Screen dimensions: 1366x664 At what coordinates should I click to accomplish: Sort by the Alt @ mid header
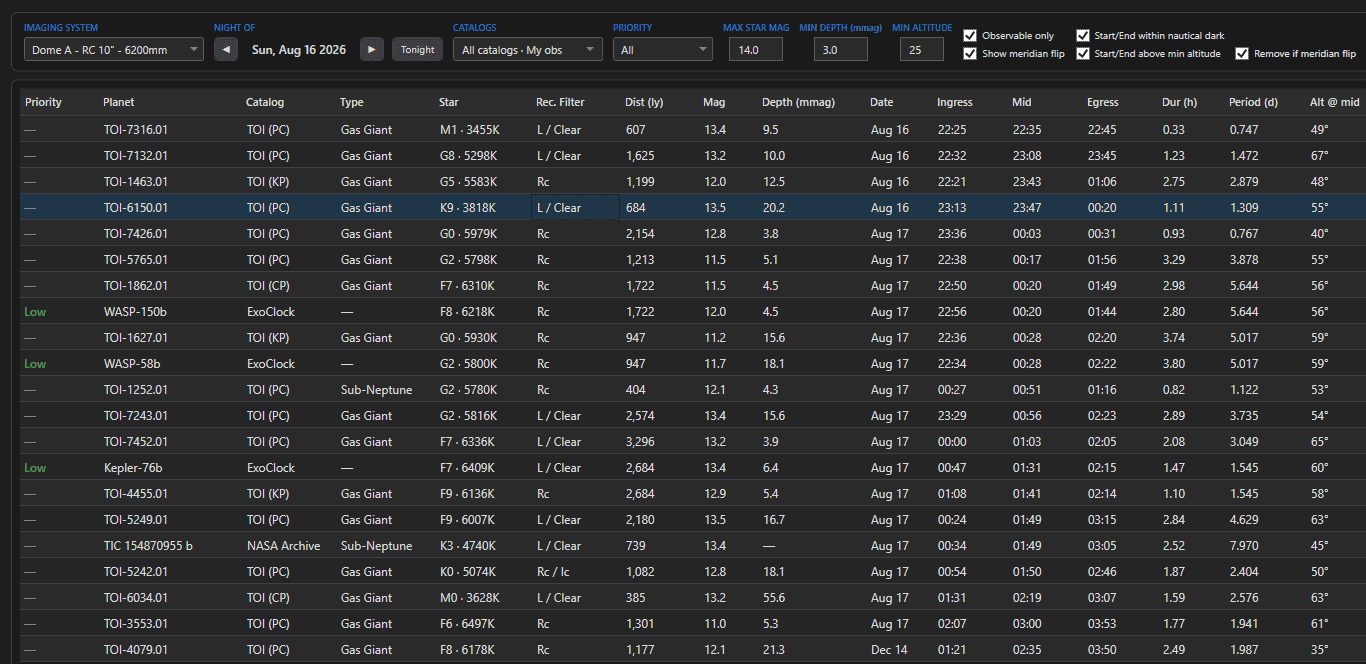1334,102
